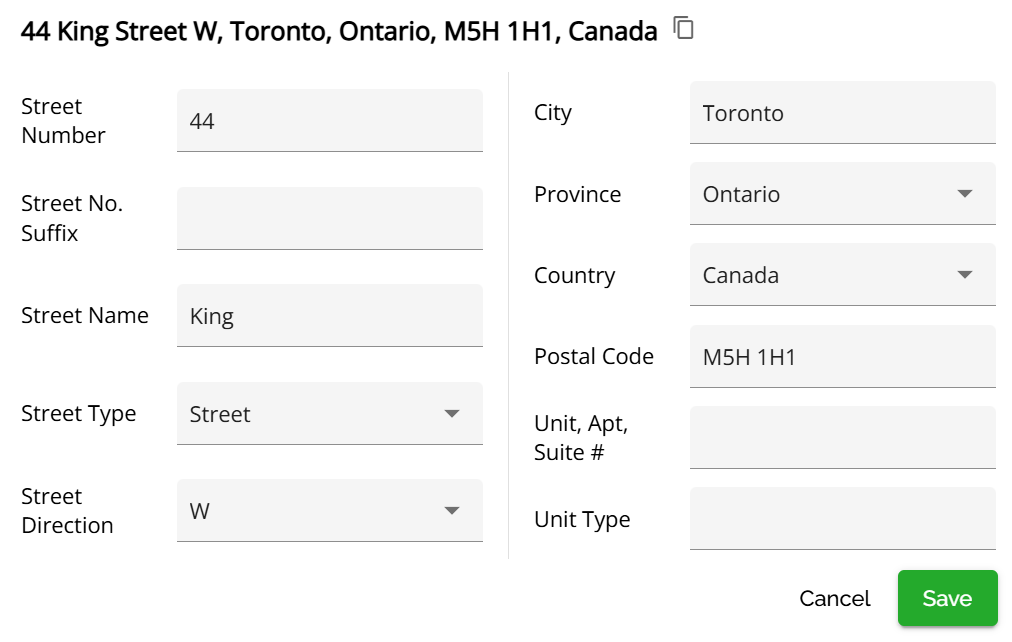Focus the Unit, Apt, Suite # input
Image resolution: width=1012 pixels, height=642 pixels.
point(842,437)
